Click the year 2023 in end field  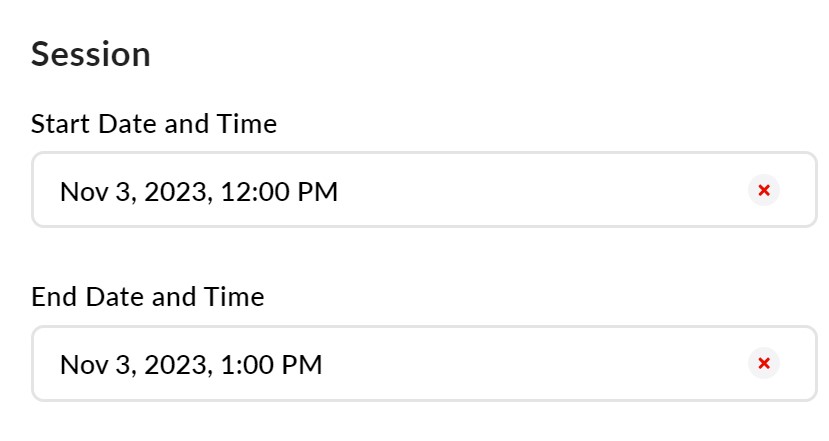click(176, 364)
